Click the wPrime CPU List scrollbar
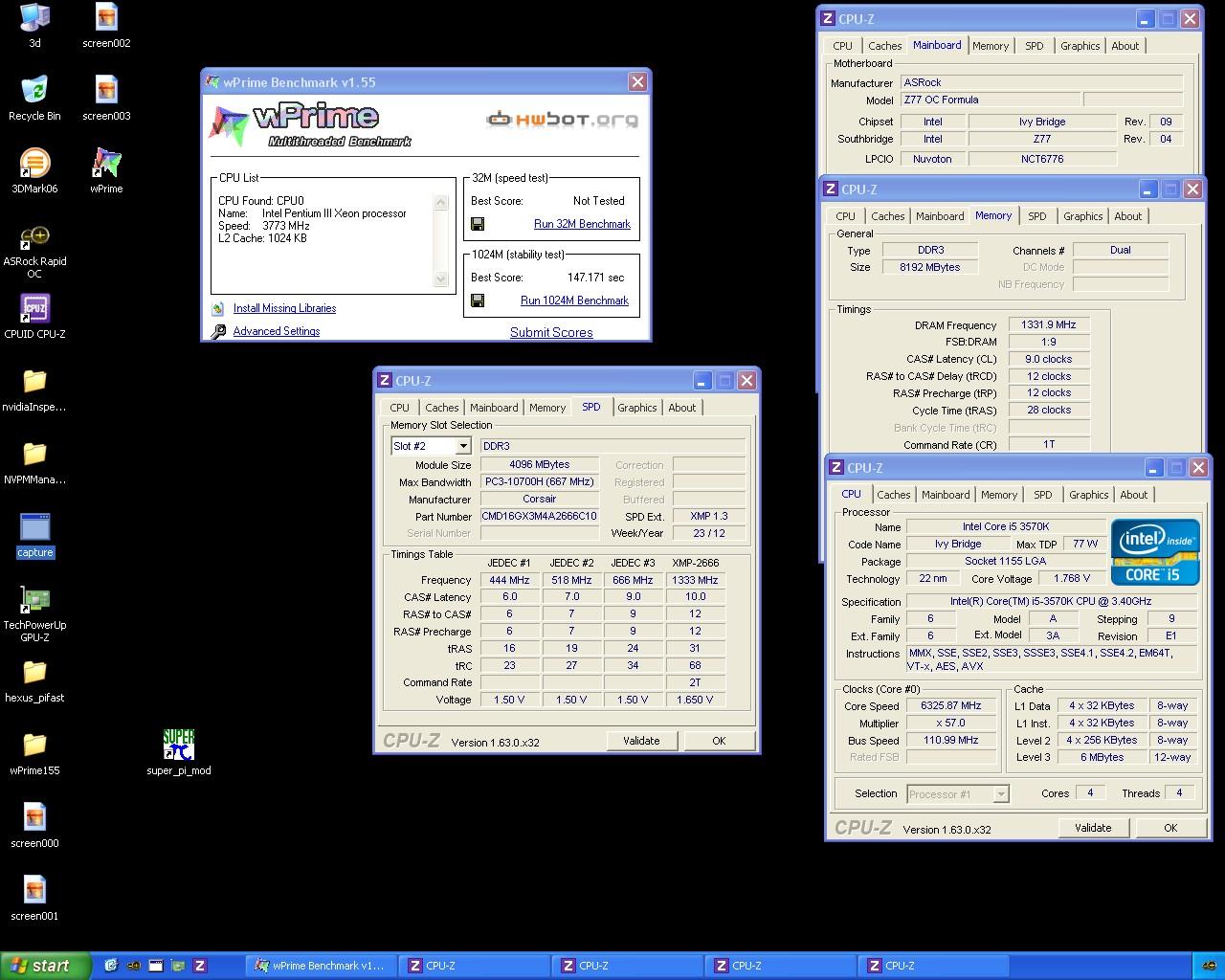 coord(441,241)
